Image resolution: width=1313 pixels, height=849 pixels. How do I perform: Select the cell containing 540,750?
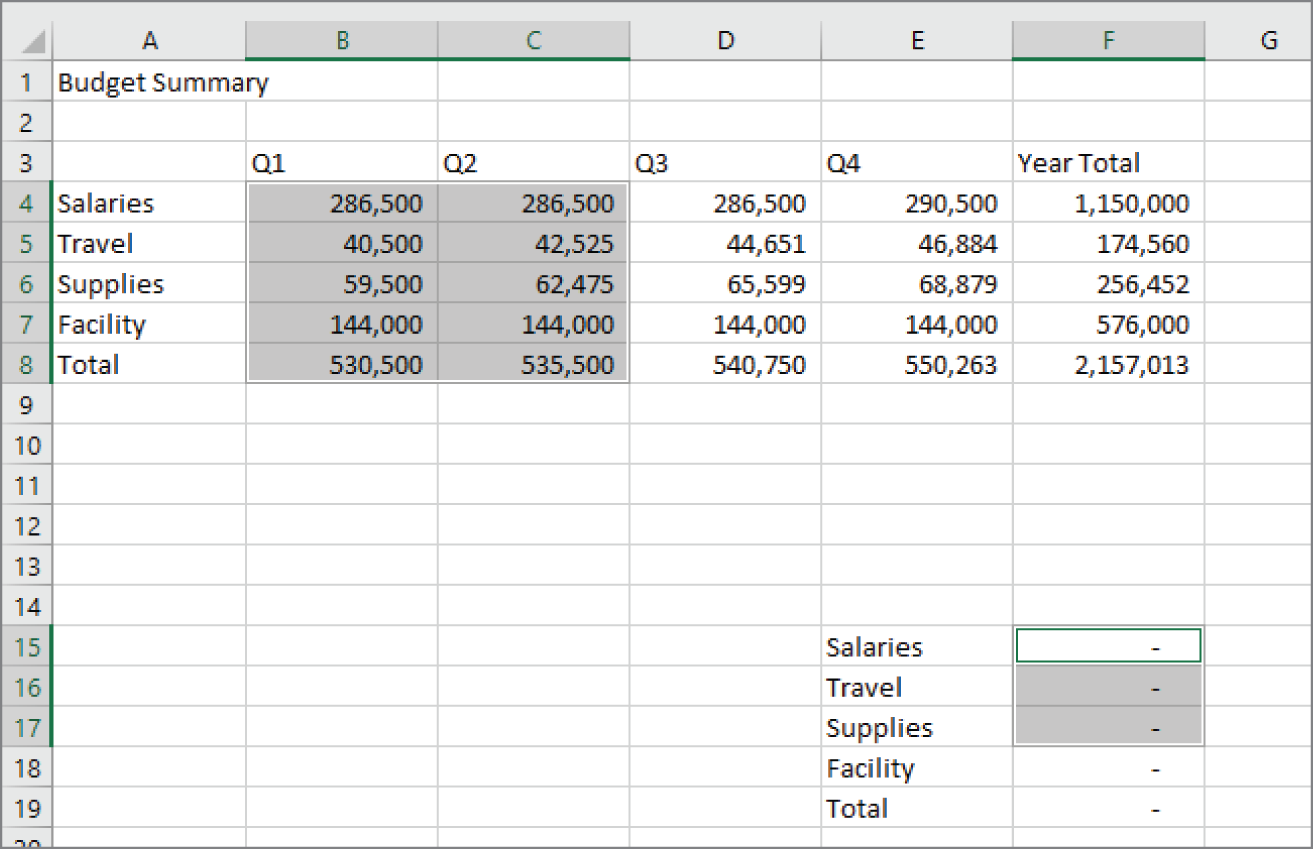(726, 364)
